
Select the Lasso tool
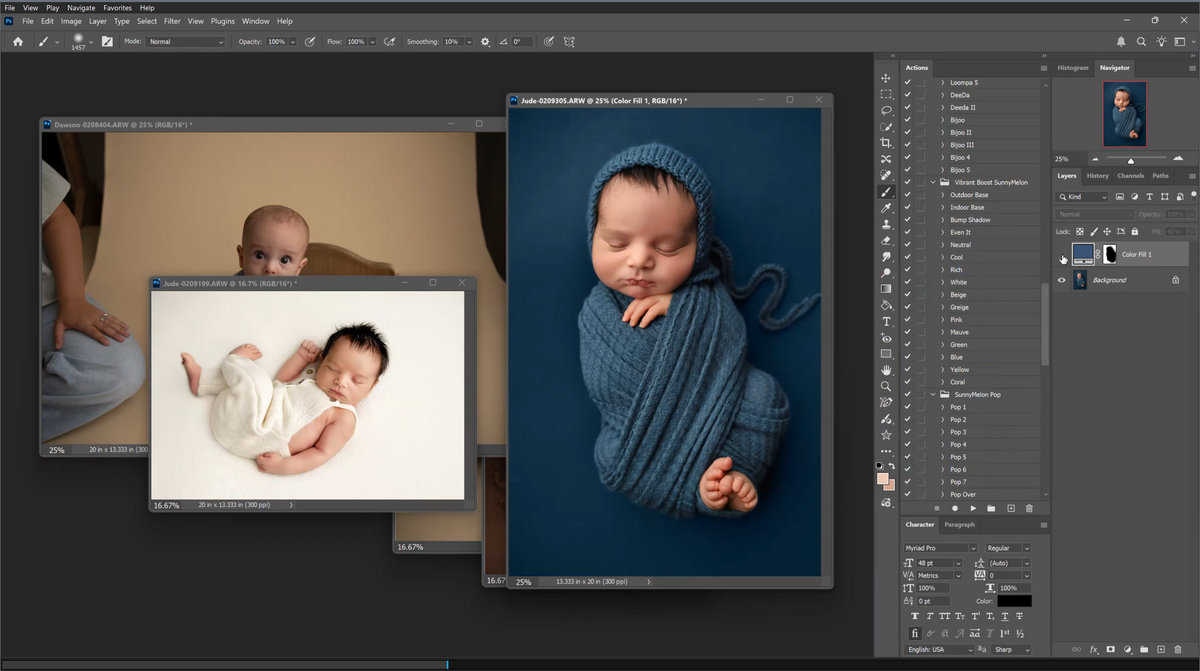(886, 110)
